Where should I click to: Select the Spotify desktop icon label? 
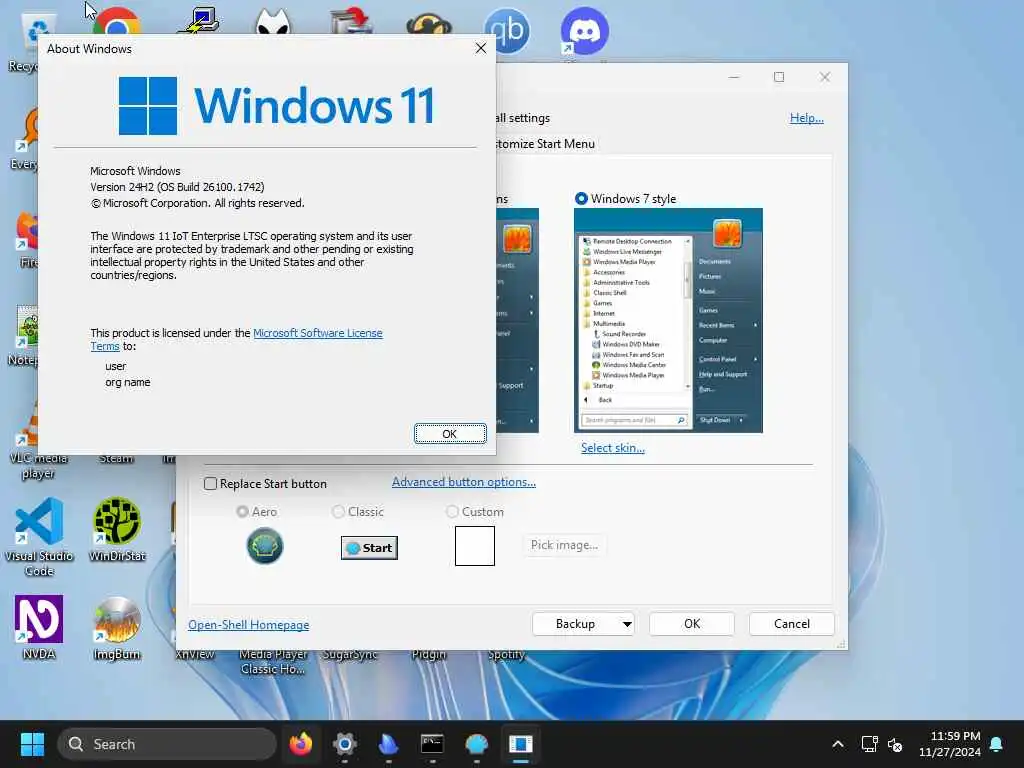(x=506, y=654)
